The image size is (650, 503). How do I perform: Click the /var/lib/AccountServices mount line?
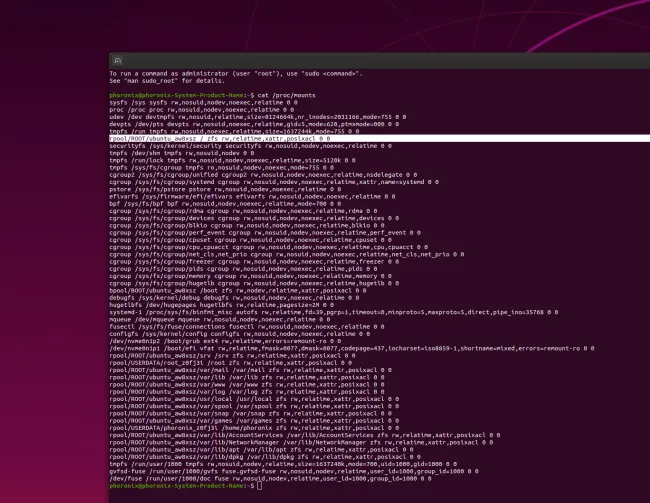point(305,435)
